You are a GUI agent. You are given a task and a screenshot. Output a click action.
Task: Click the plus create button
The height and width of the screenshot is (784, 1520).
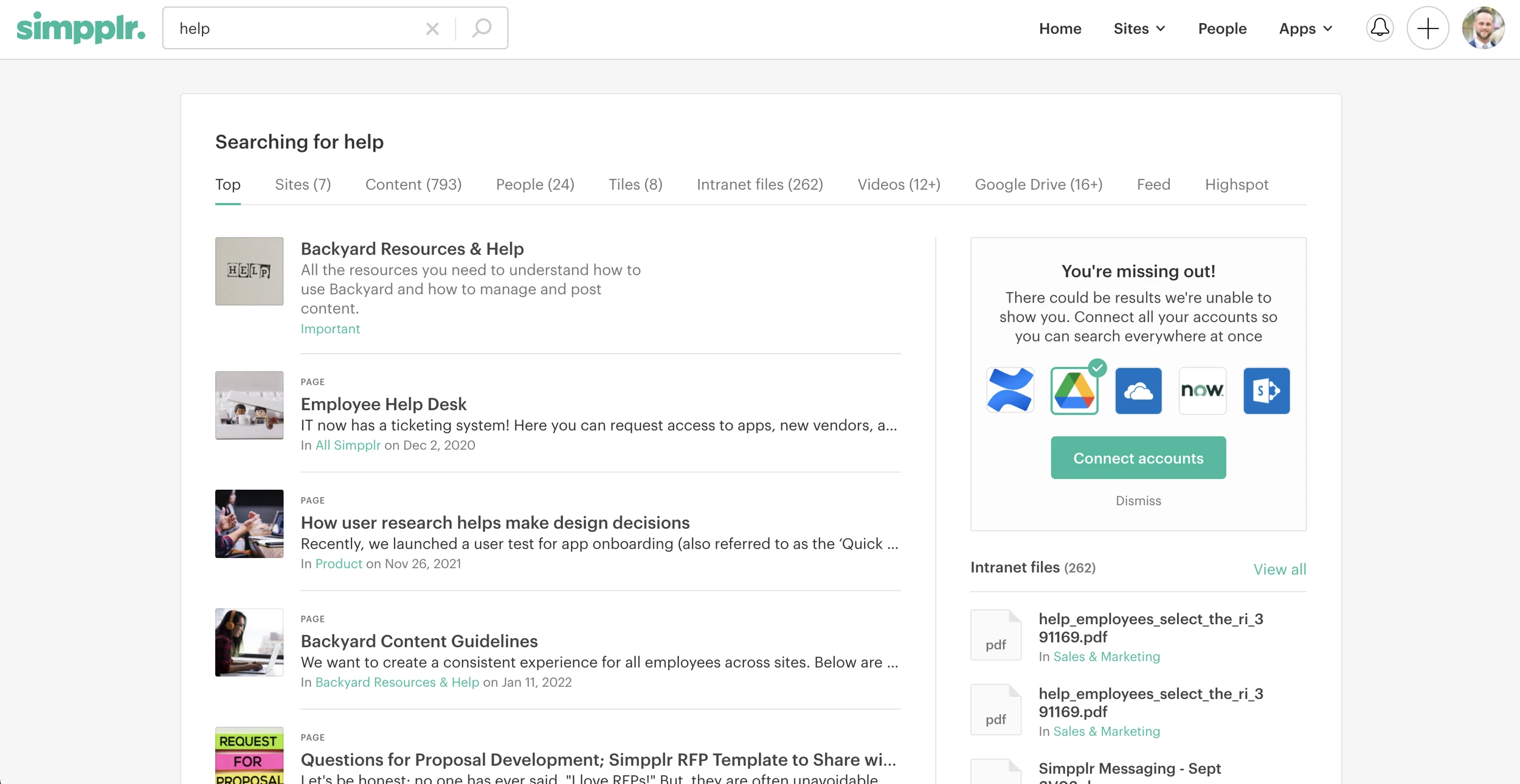tap(1428, 28)
